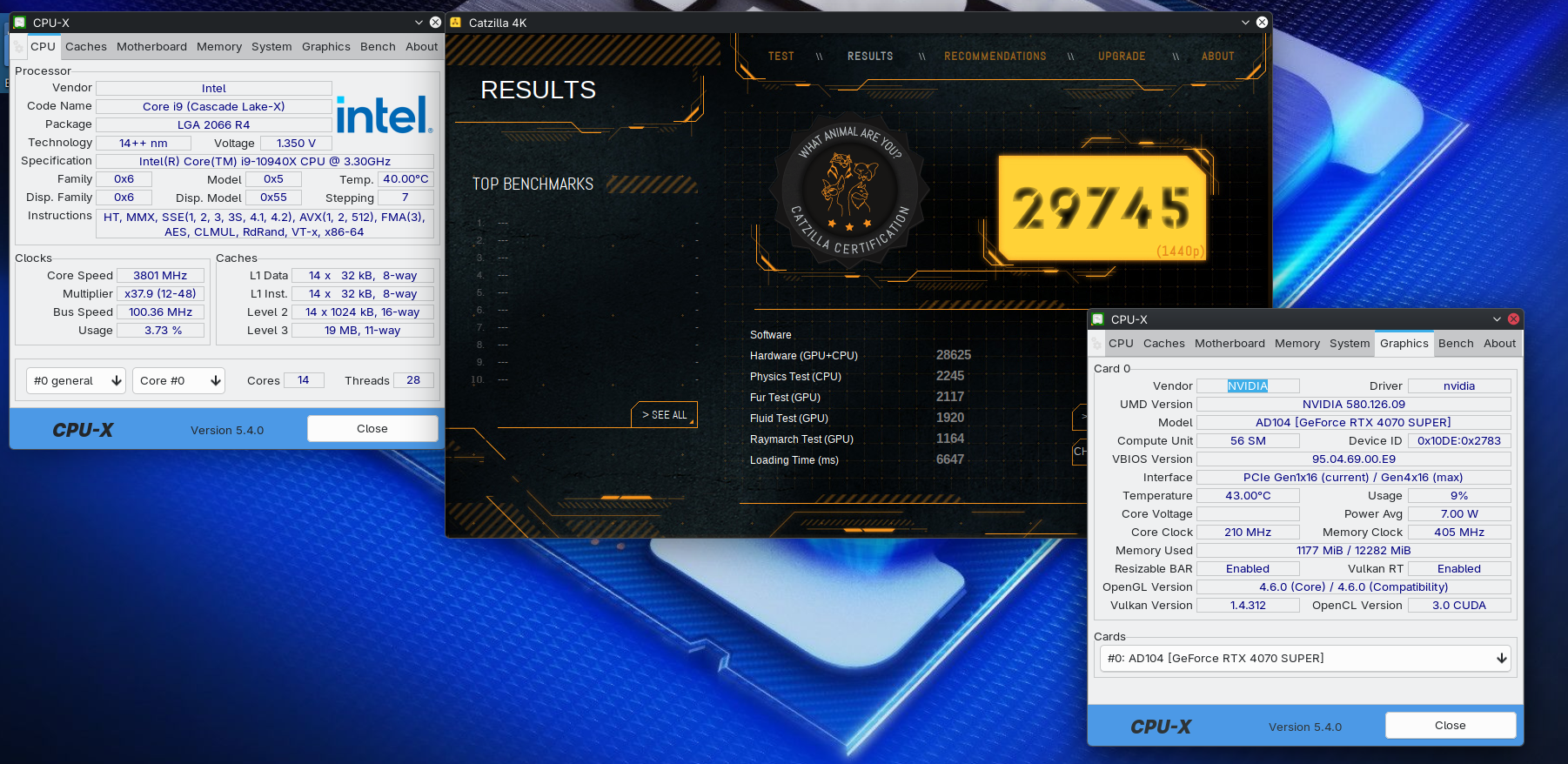Open the UPGRADE tab in Catzilla
Image resolution: width=1568 pixels, height=764 pixels.
click(1122, 57)
